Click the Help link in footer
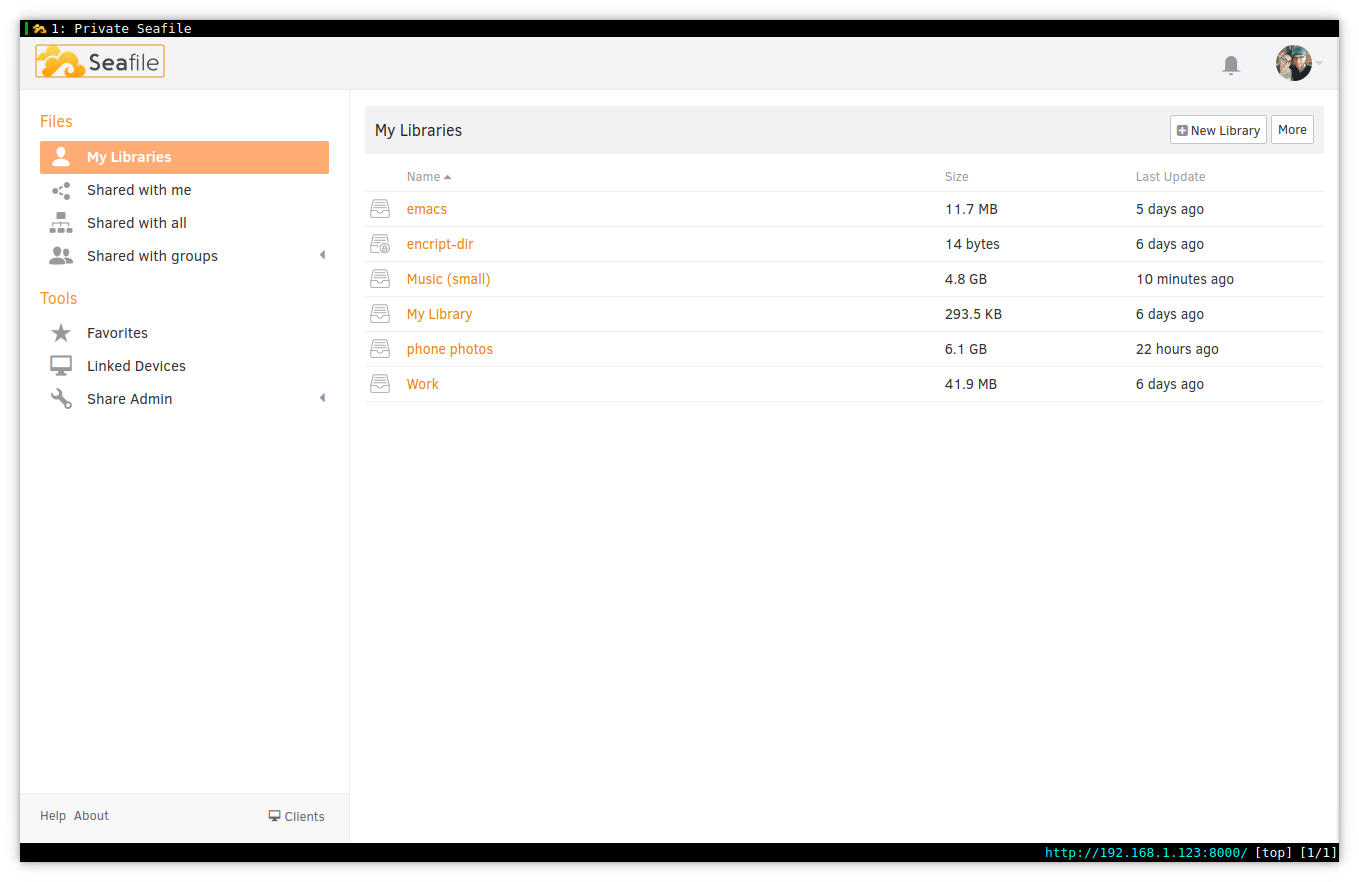This screenshot has height=882, width=1359. click(53, 816)
